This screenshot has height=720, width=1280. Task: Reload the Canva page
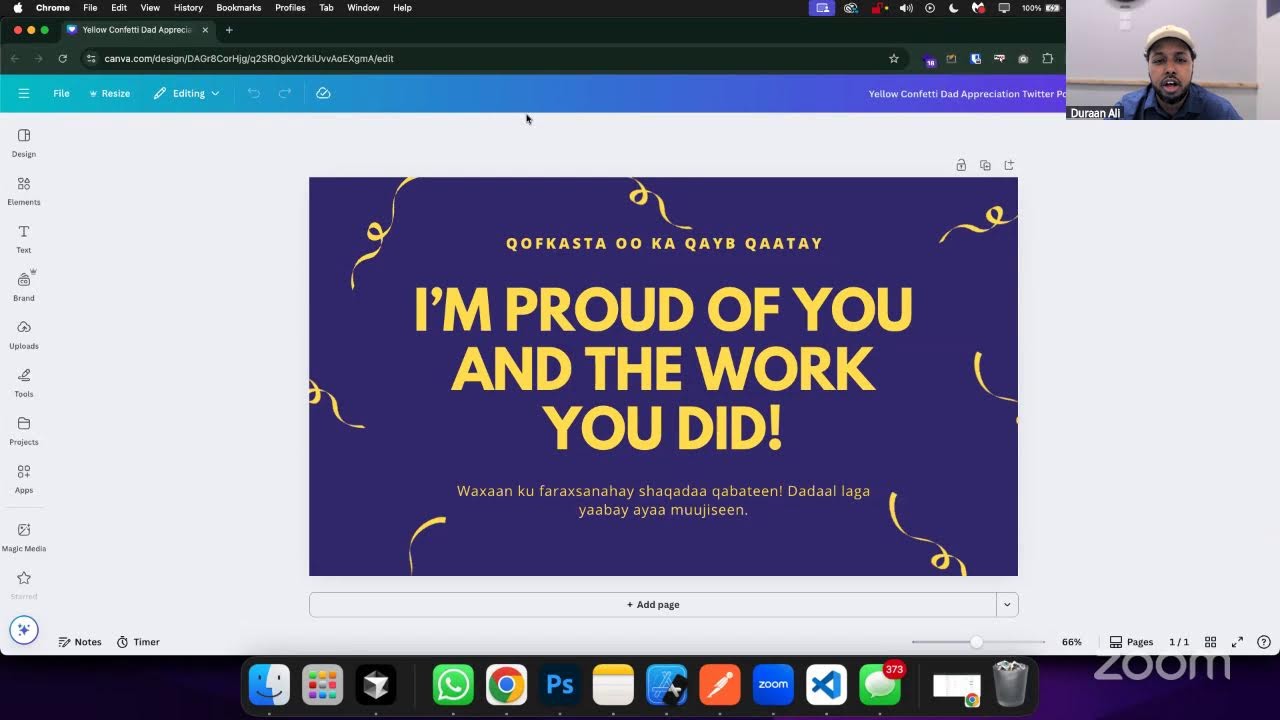pos(62,59)
